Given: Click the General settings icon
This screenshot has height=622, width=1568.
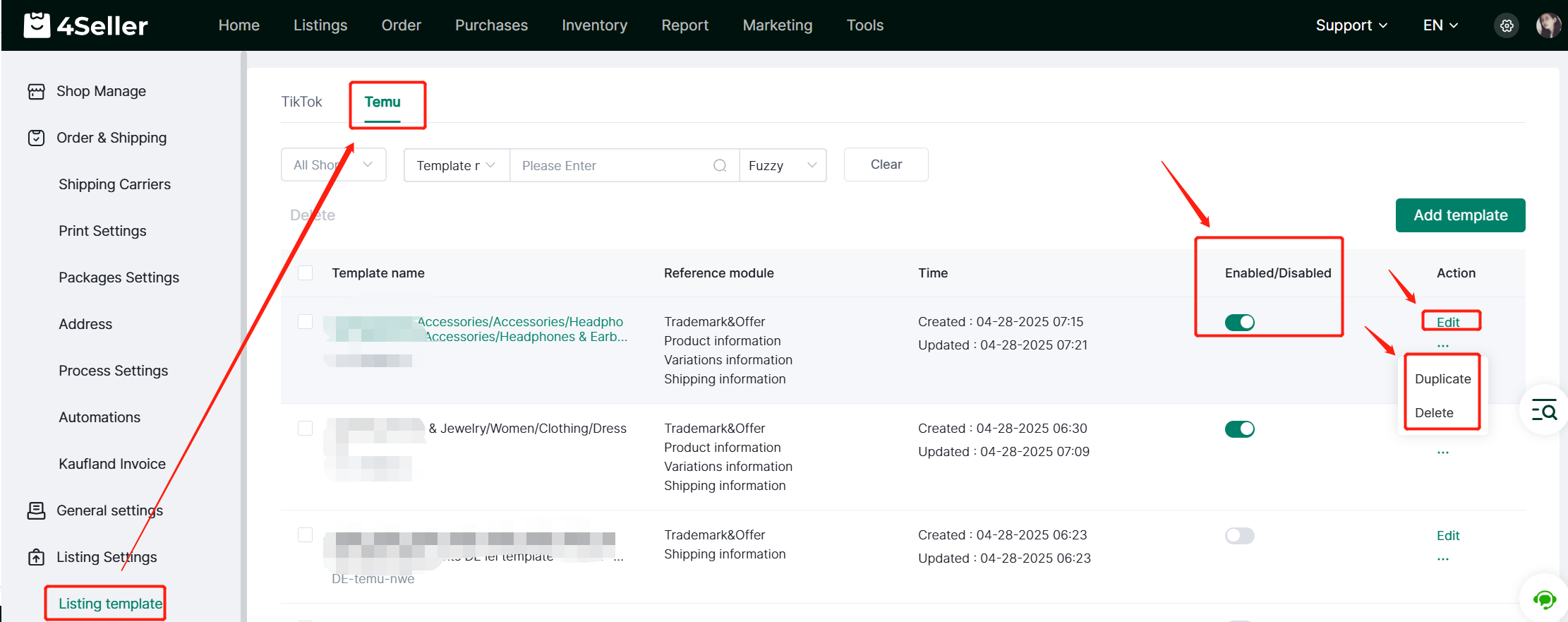Looking at the screenshot, I should click(x=36, y=510).
